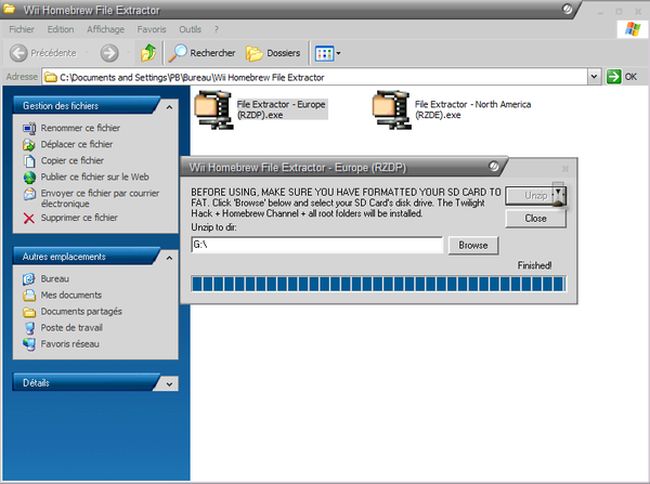
Task: Click the Browse button
Action: [x=473, y=245]
